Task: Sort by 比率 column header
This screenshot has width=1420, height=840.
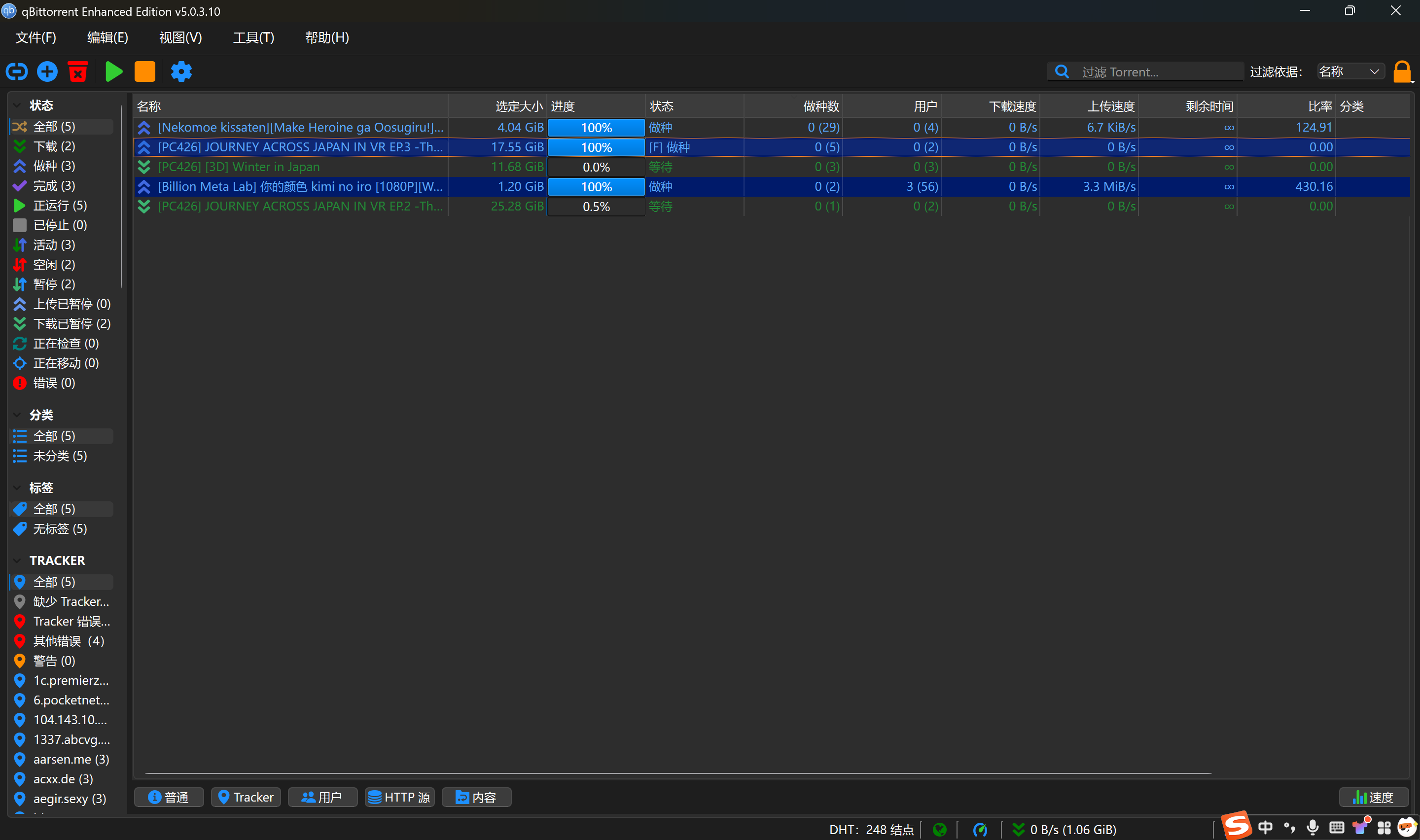Action: [1286, 106]
